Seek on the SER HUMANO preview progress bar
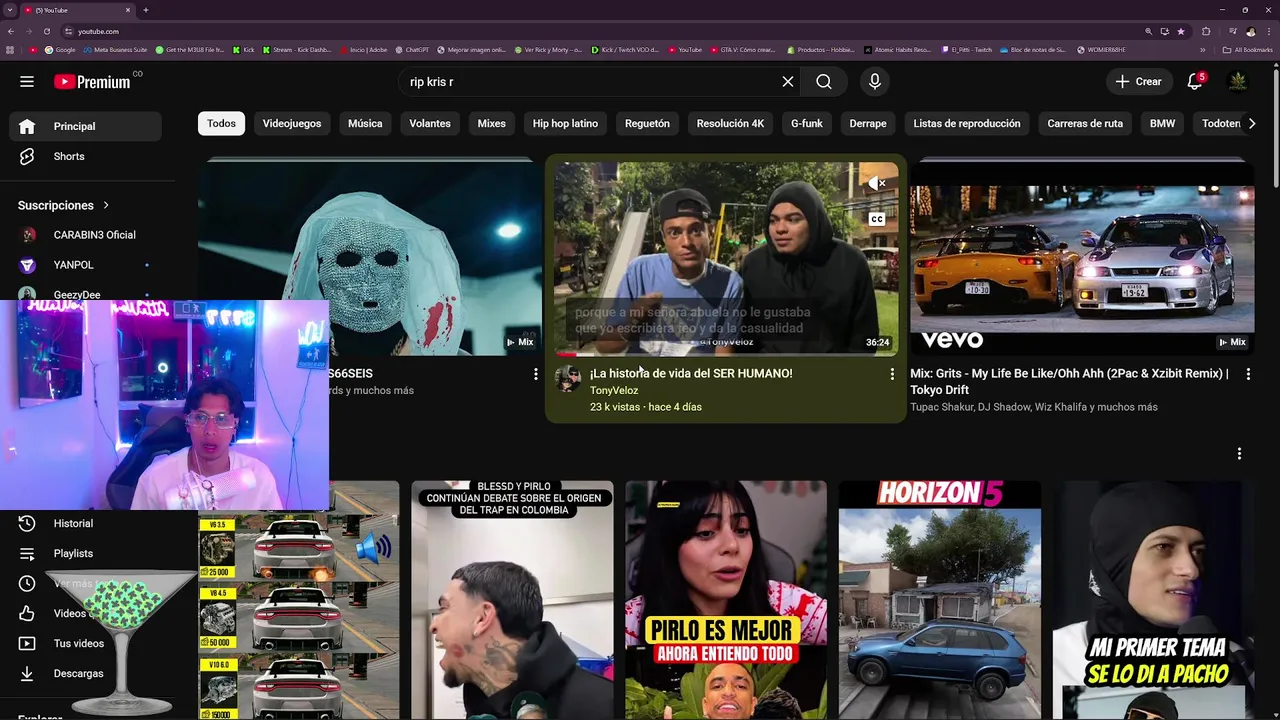The image size is (1280, 720). pyautogui.click(x=726, y=354)
